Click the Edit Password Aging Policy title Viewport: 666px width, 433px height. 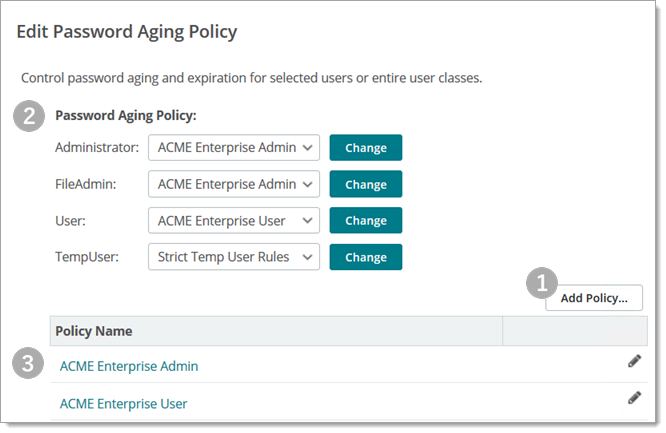pyautogui.click(x=127, y=32)
